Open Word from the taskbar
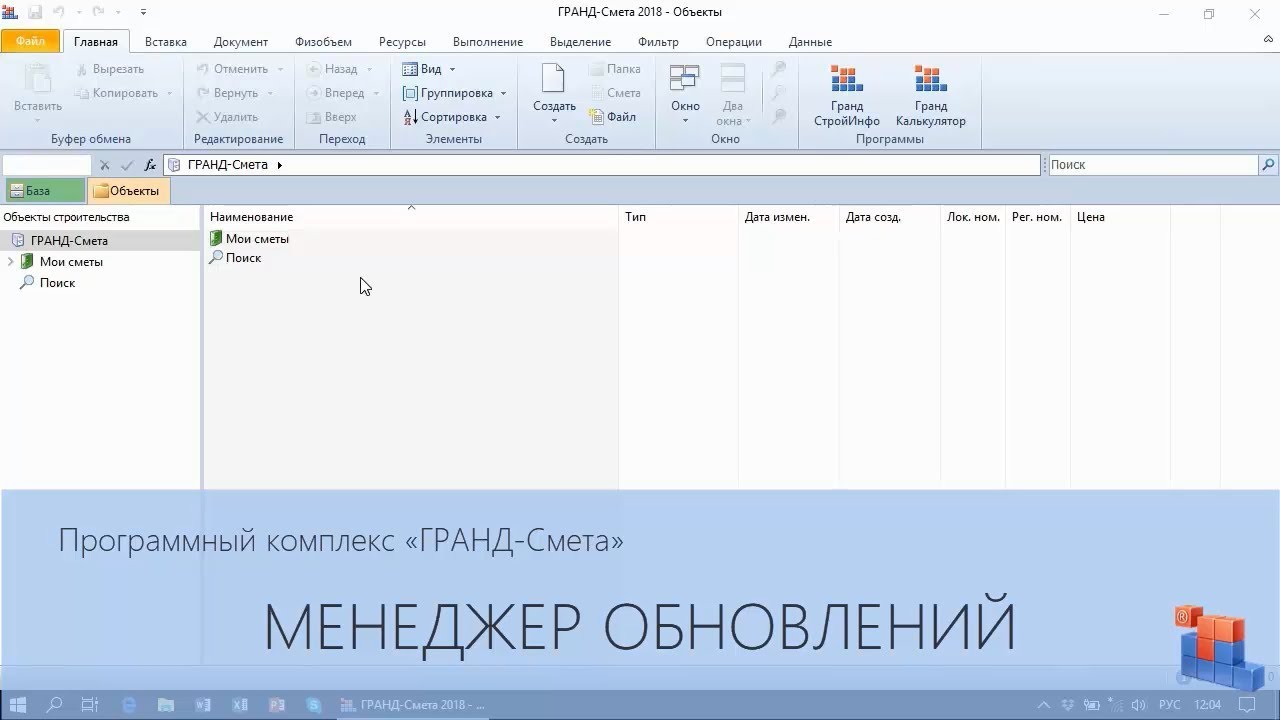The image size is (1280, 720). [203, 704]
